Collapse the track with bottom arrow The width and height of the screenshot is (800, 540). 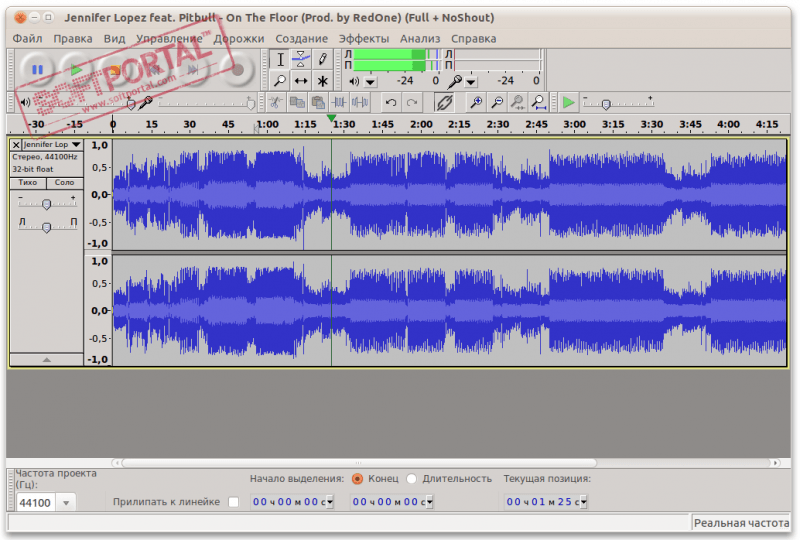[46, 360]
